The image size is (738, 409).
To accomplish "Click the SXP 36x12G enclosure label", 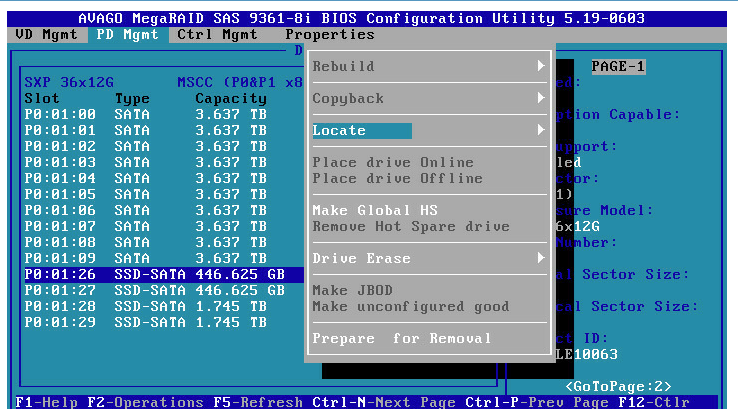I will tap(69, 82).
